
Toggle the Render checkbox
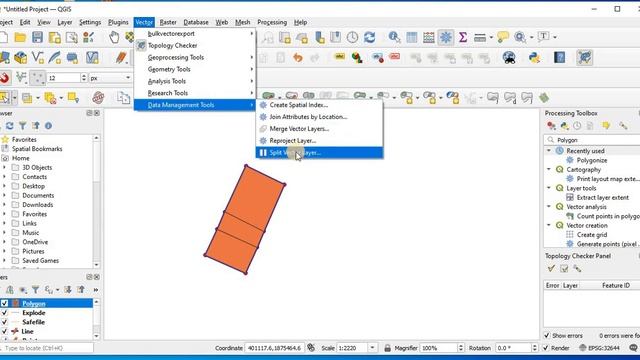pos(546,348)
